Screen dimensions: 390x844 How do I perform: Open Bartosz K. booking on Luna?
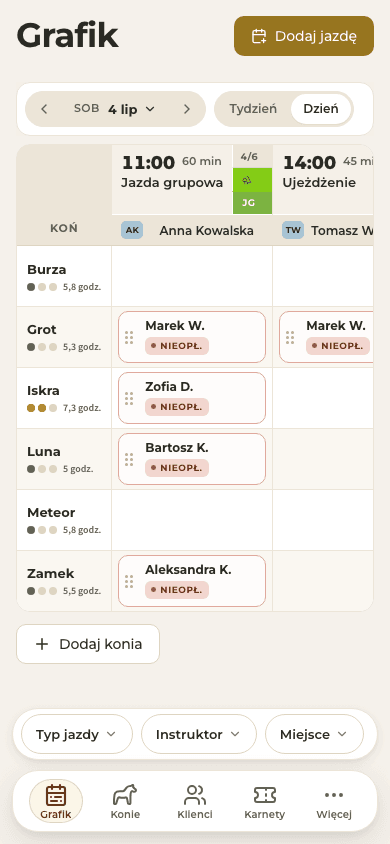click(192, 459)
